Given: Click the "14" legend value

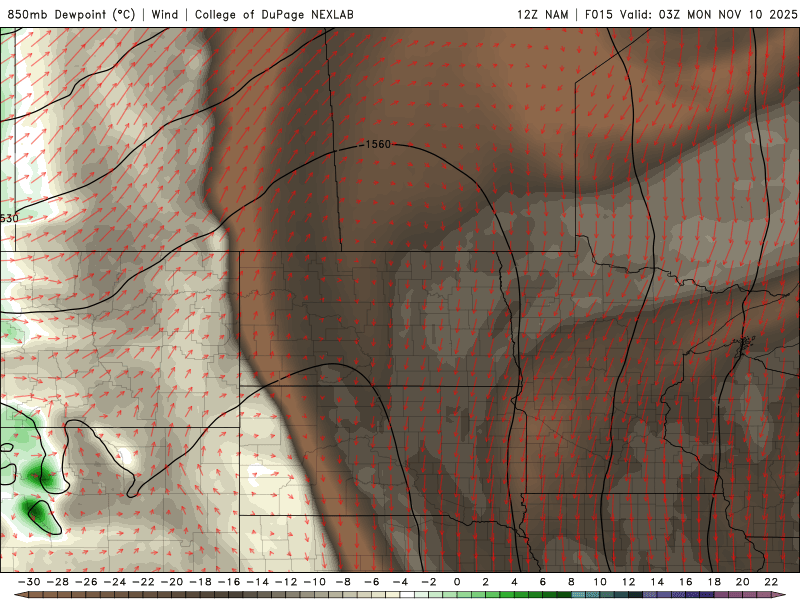Looking at the screenshot, I should pyautogui.click(x=657, y=582).
